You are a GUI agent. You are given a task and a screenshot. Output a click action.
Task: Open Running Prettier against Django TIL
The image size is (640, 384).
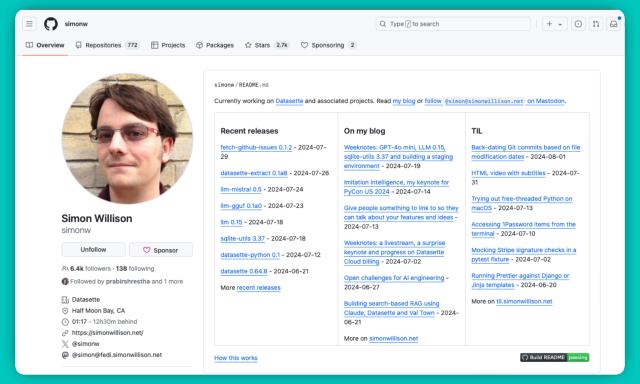coord(520,280)
